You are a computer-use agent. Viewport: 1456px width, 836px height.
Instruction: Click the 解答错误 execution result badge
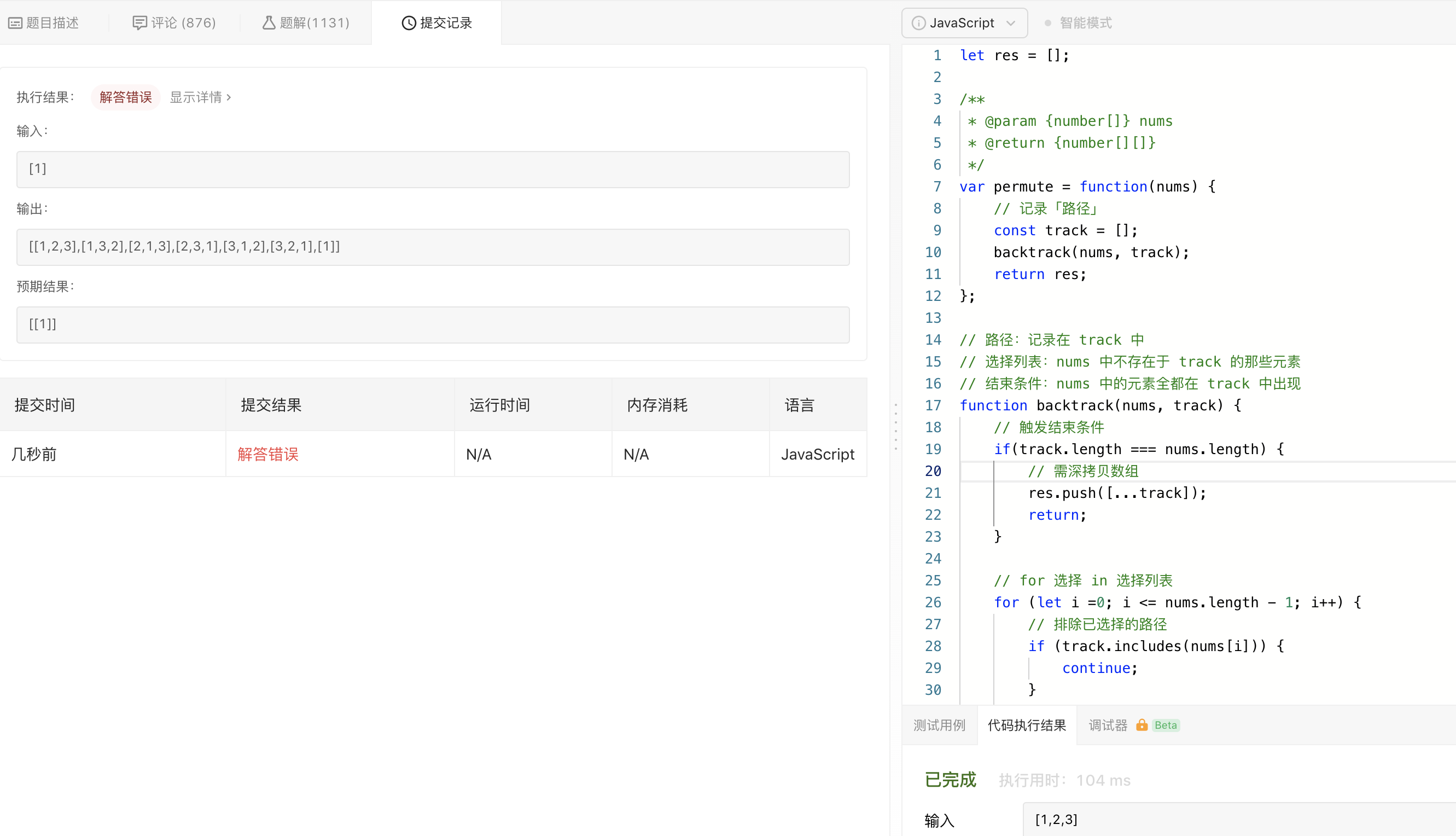125,97
